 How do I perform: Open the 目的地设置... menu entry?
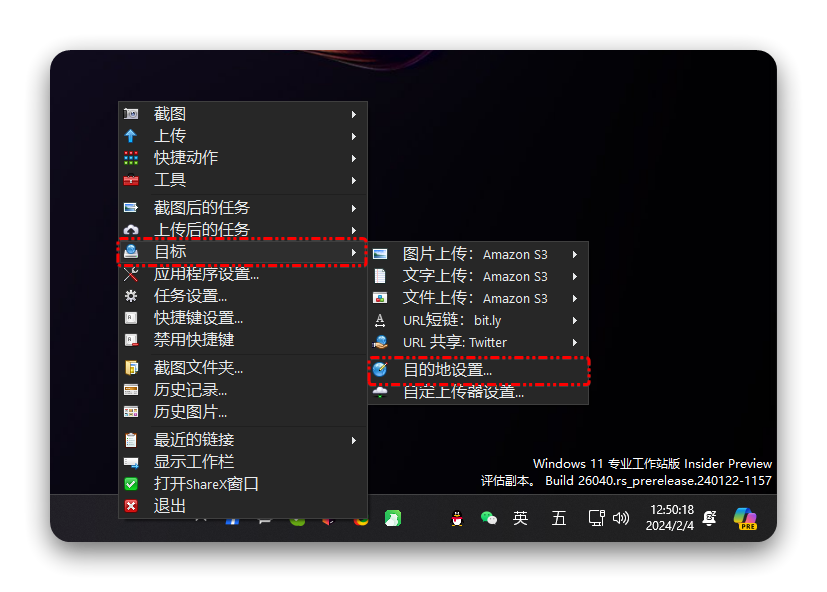tap(478, 370)
